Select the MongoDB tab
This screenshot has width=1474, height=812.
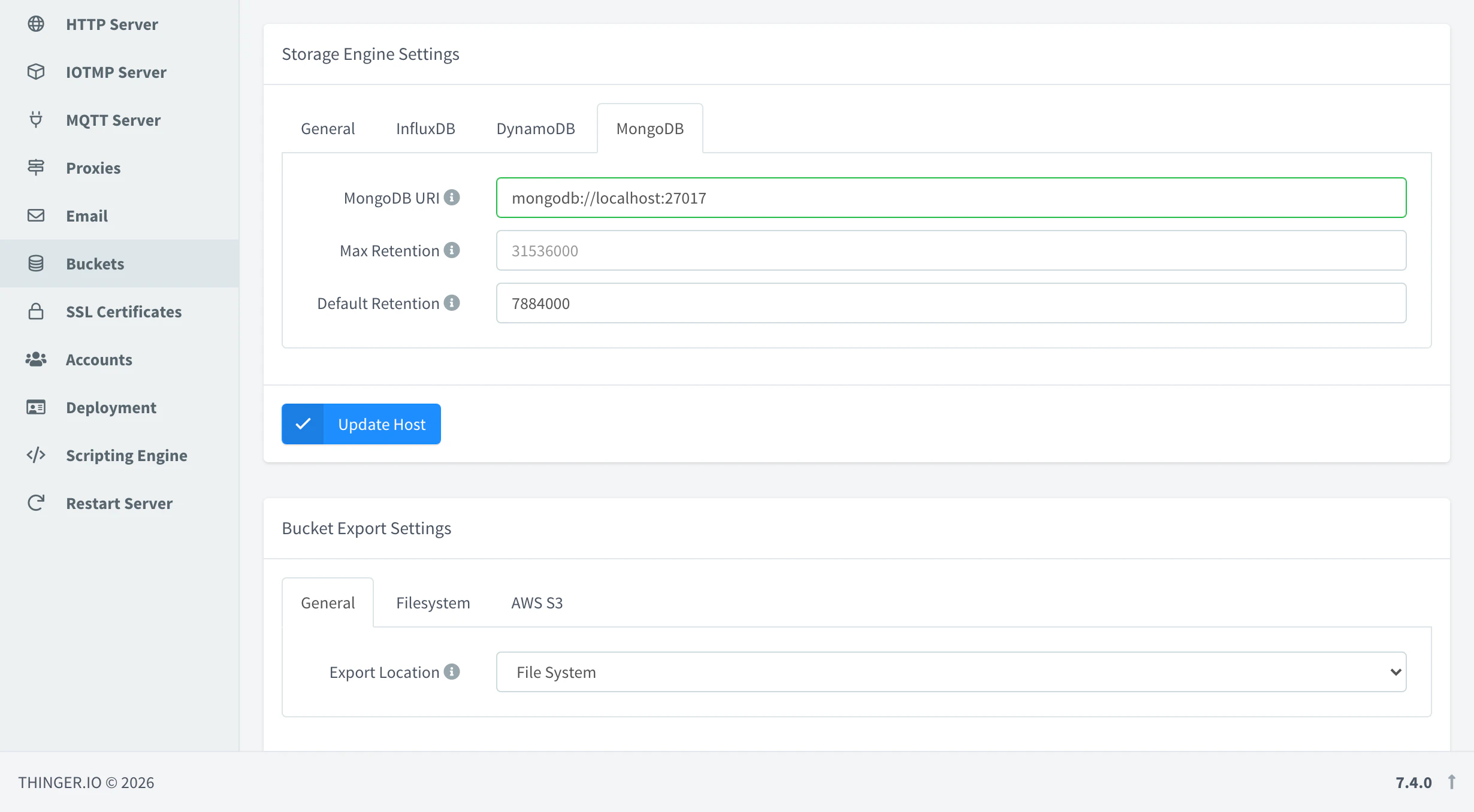pos(650,129)
